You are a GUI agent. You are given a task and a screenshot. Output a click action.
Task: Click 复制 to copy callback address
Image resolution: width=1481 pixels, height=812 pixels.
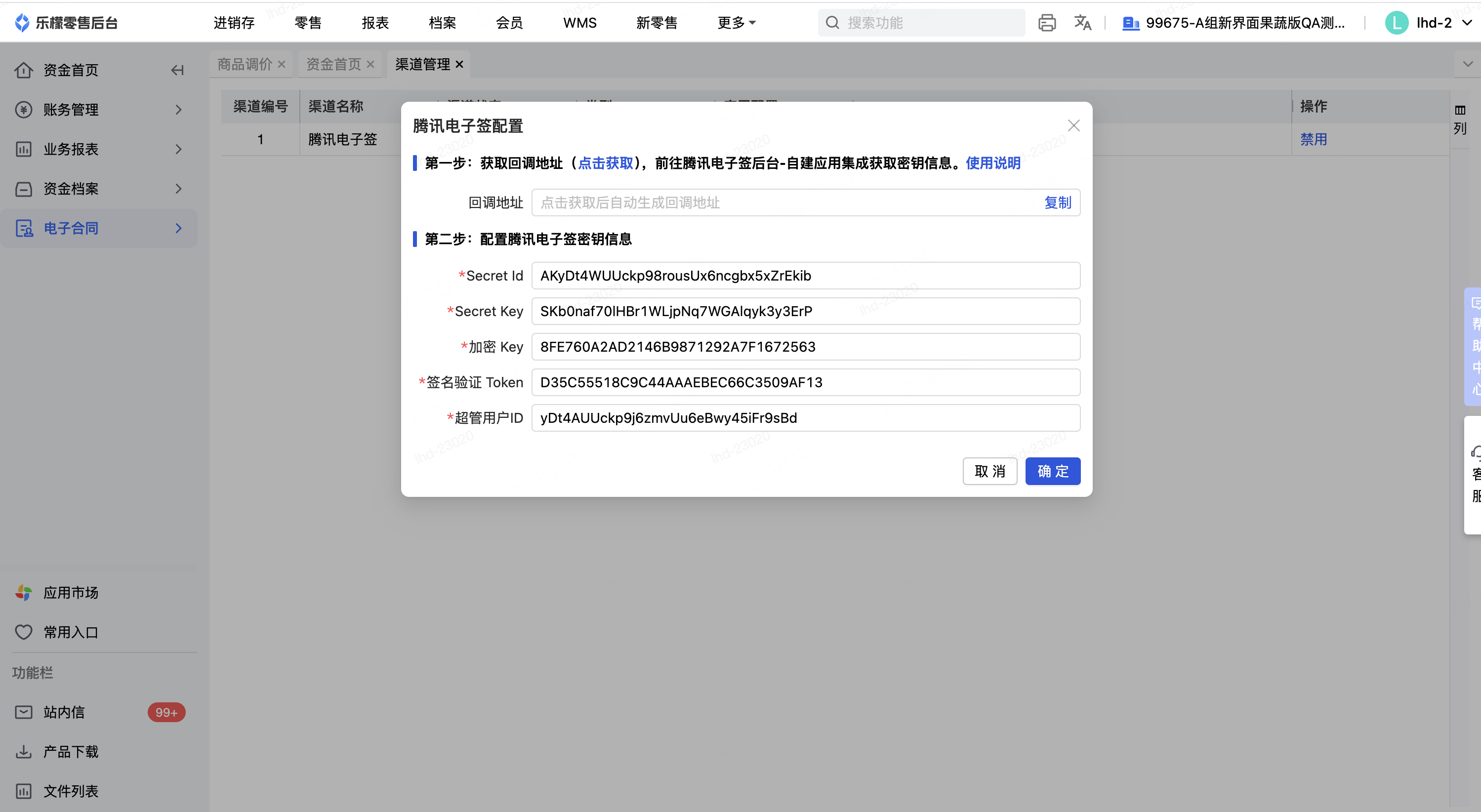(1058, 203)
